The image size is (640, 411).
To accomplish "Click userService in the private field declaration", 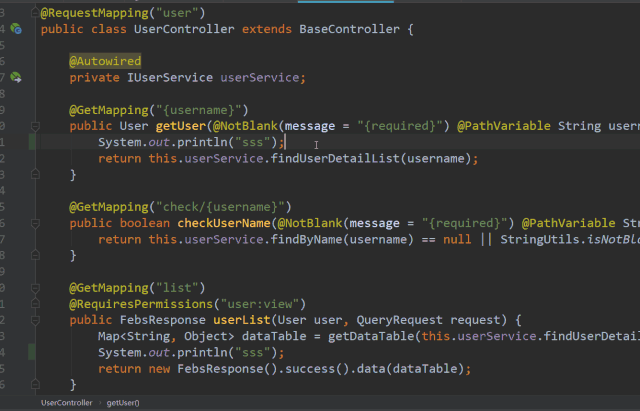I will pos(260,78).
